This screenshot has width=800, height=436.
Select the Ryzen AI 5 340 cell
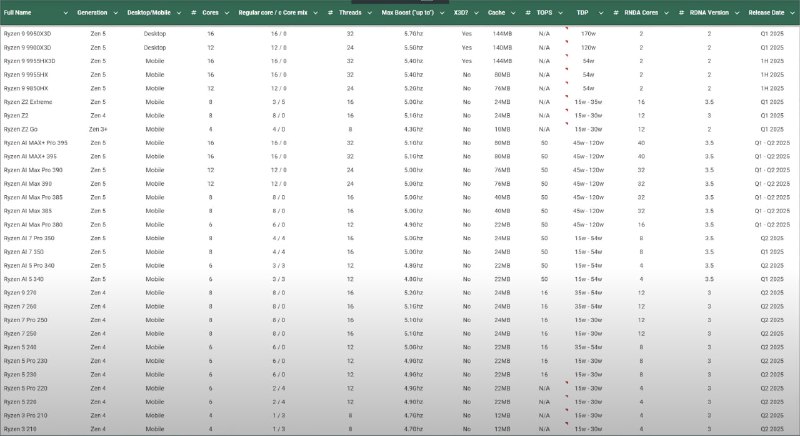coord(24,279)
